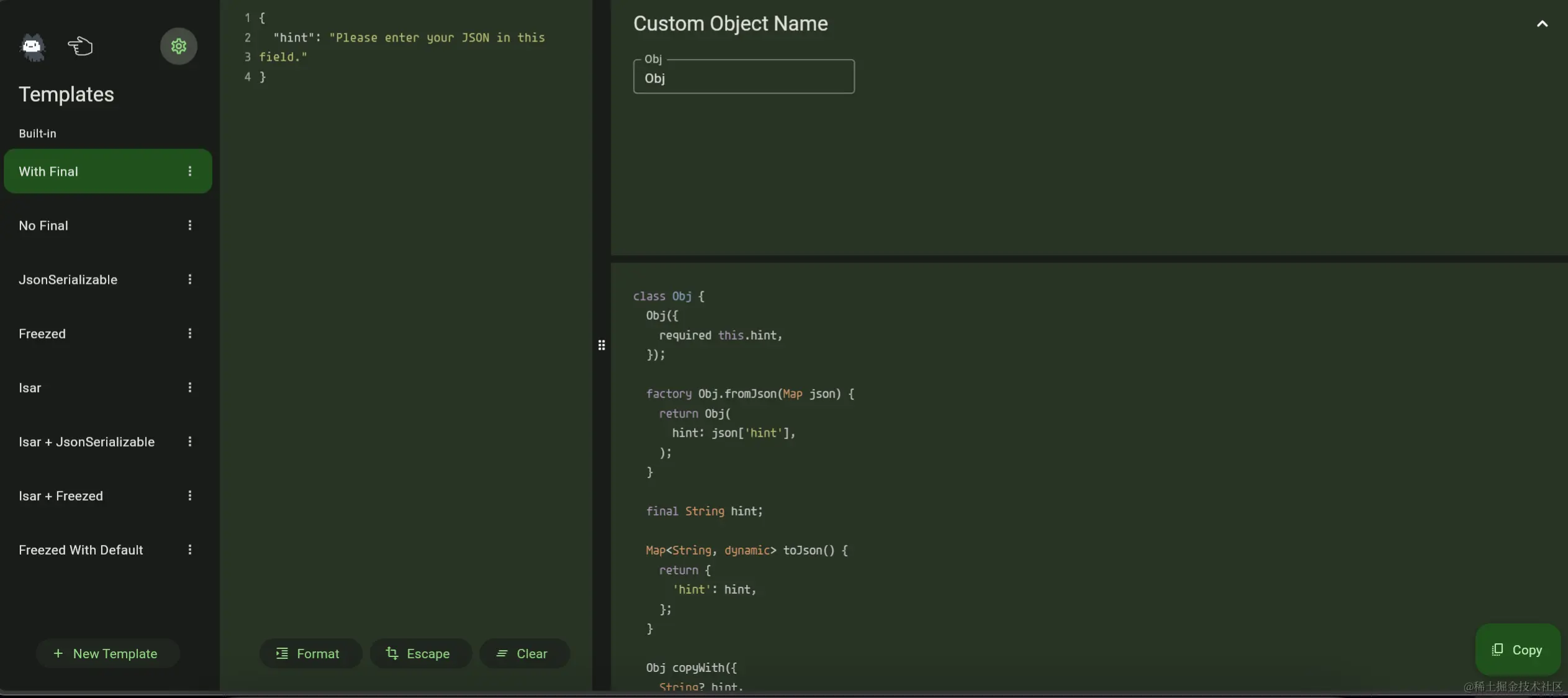
Task: Click the 'factory Obj.fromJson(Map json)' line
Action: coord(750,394)
